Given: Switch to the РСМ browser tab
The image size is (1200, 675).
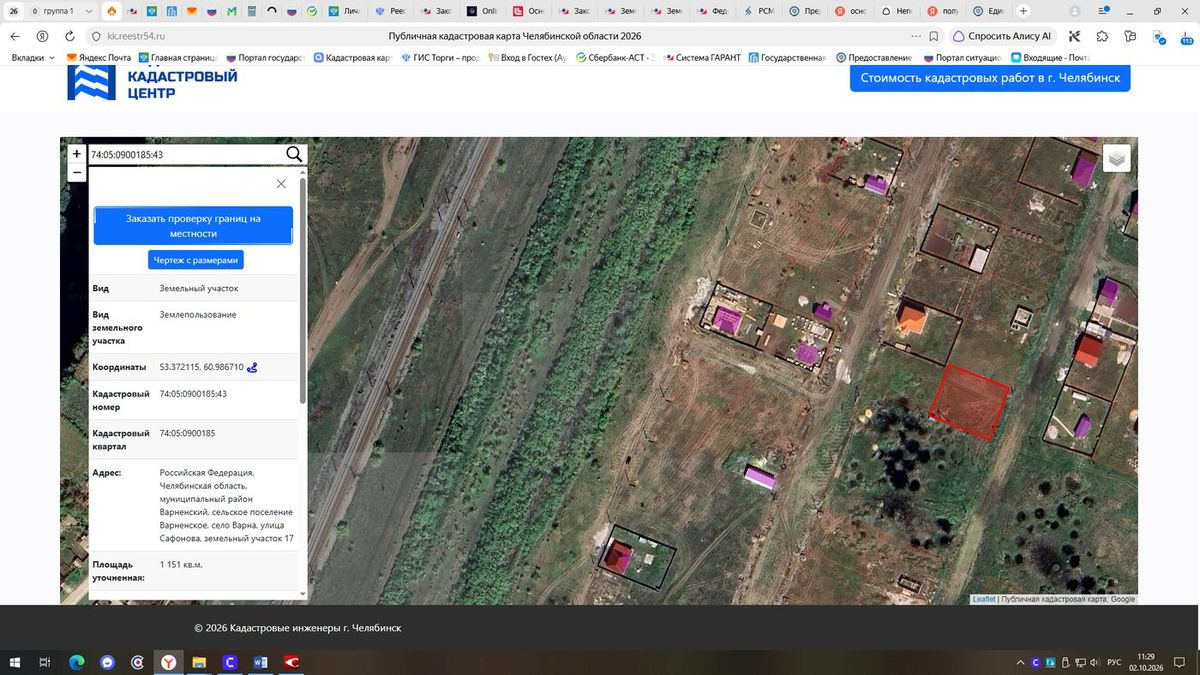Looking at the screenshot, I should (760, 11).
